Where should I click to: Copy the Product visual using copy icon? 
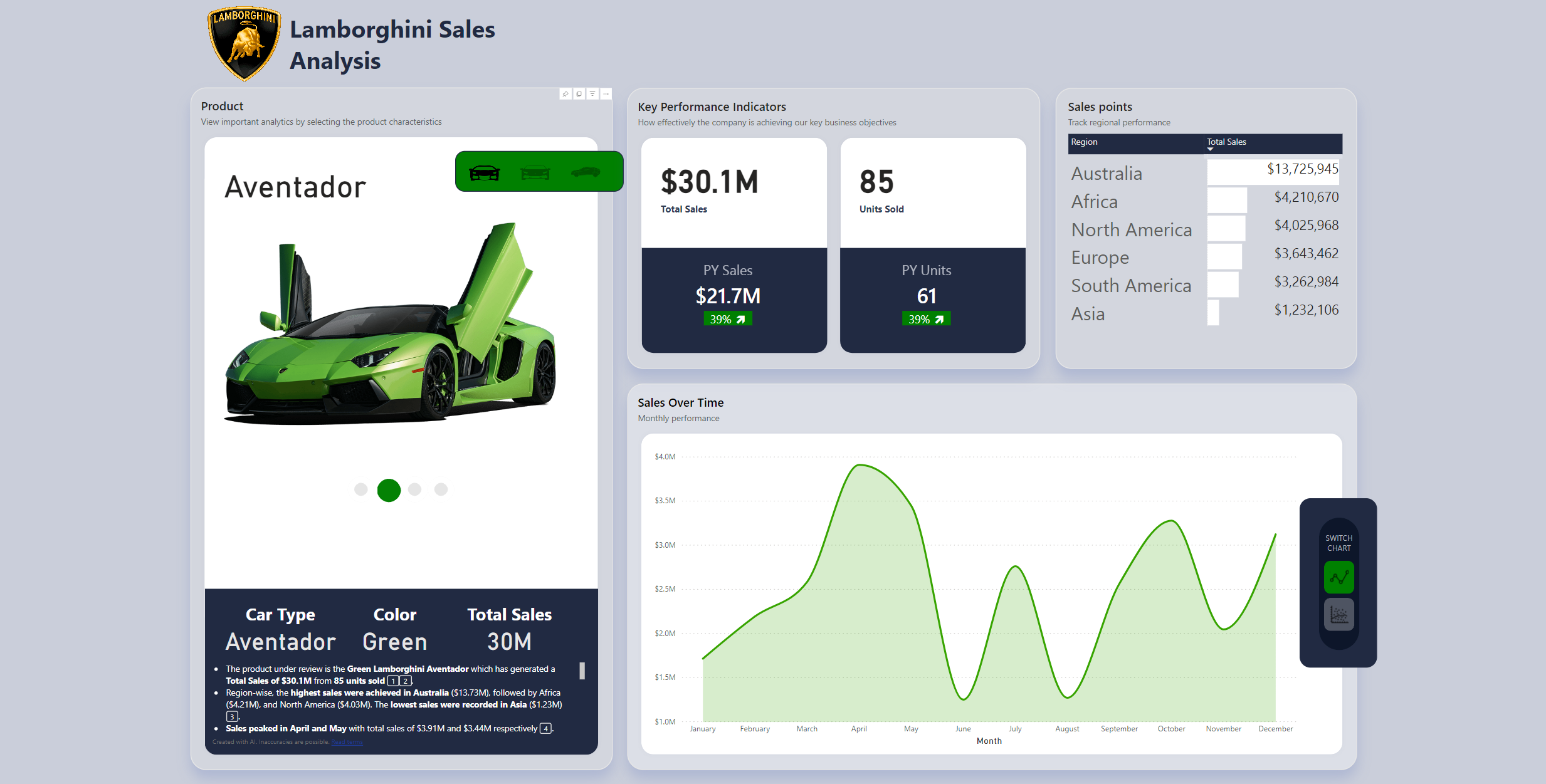coord(579,94)
